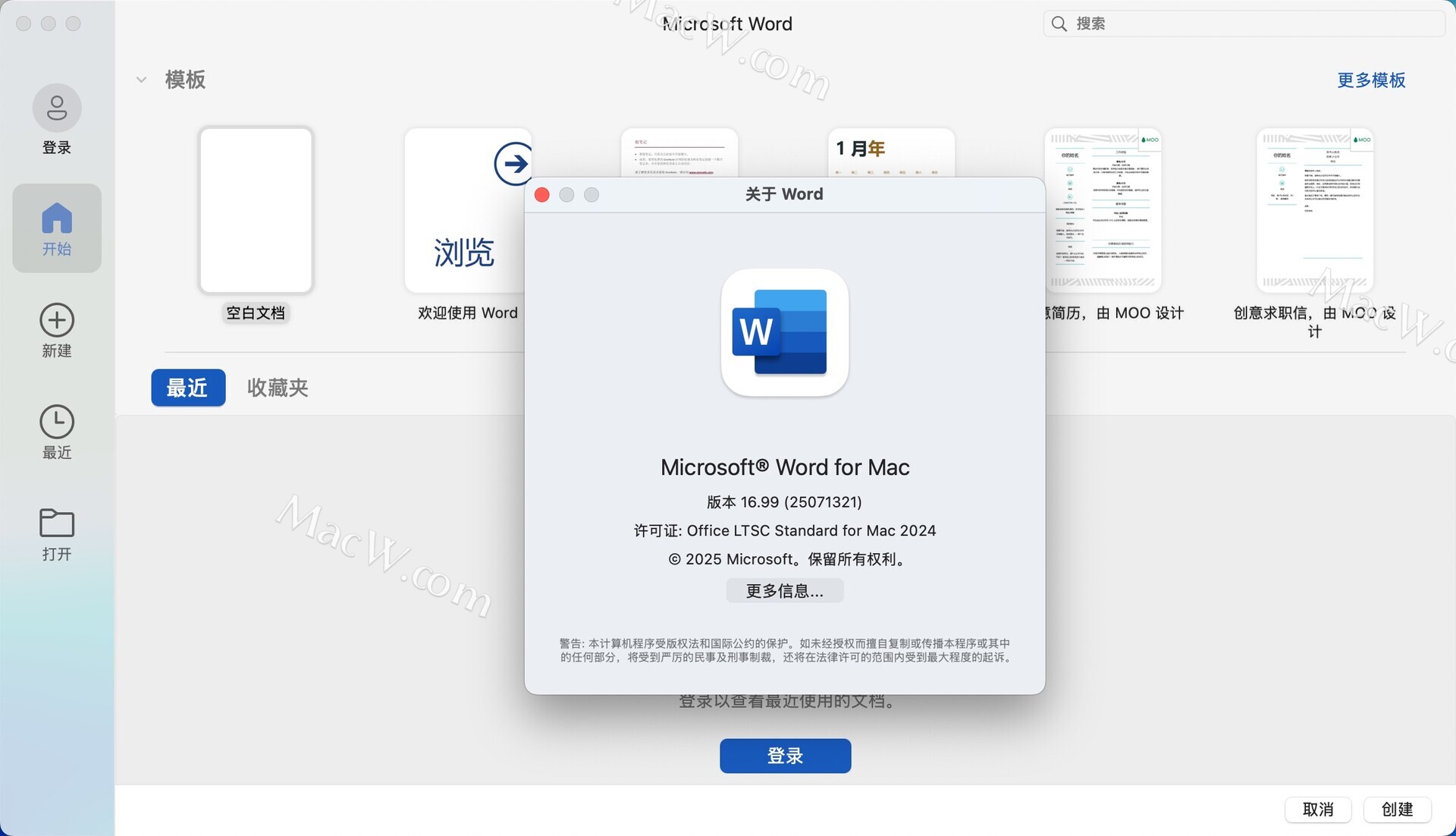Click the © 2025 Microsoft copyright text
The width and height of the screenshot is (1456, 836).
pos(789,560)
